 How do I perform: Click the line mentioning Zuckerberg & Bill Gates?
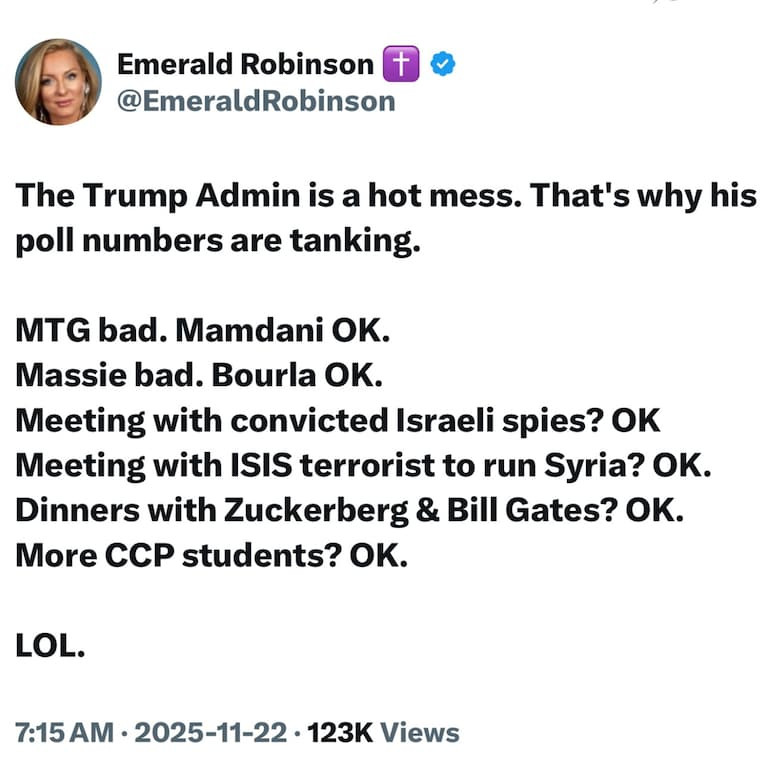pos(349,510)
